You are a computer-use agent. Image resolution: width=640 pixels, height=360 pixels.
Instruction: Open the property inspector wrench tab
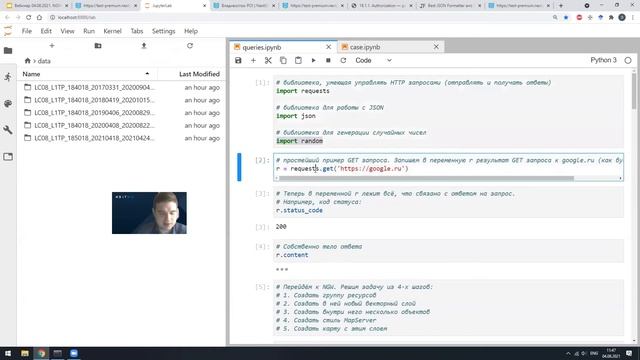(x=8, y=130)
